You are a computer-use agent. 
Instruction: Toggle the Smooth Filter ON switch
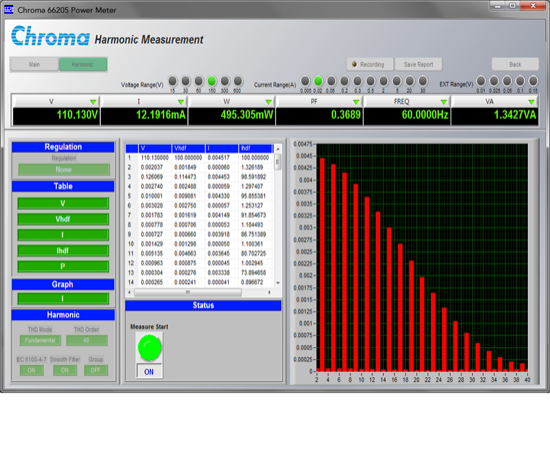[x=65, y=370]
